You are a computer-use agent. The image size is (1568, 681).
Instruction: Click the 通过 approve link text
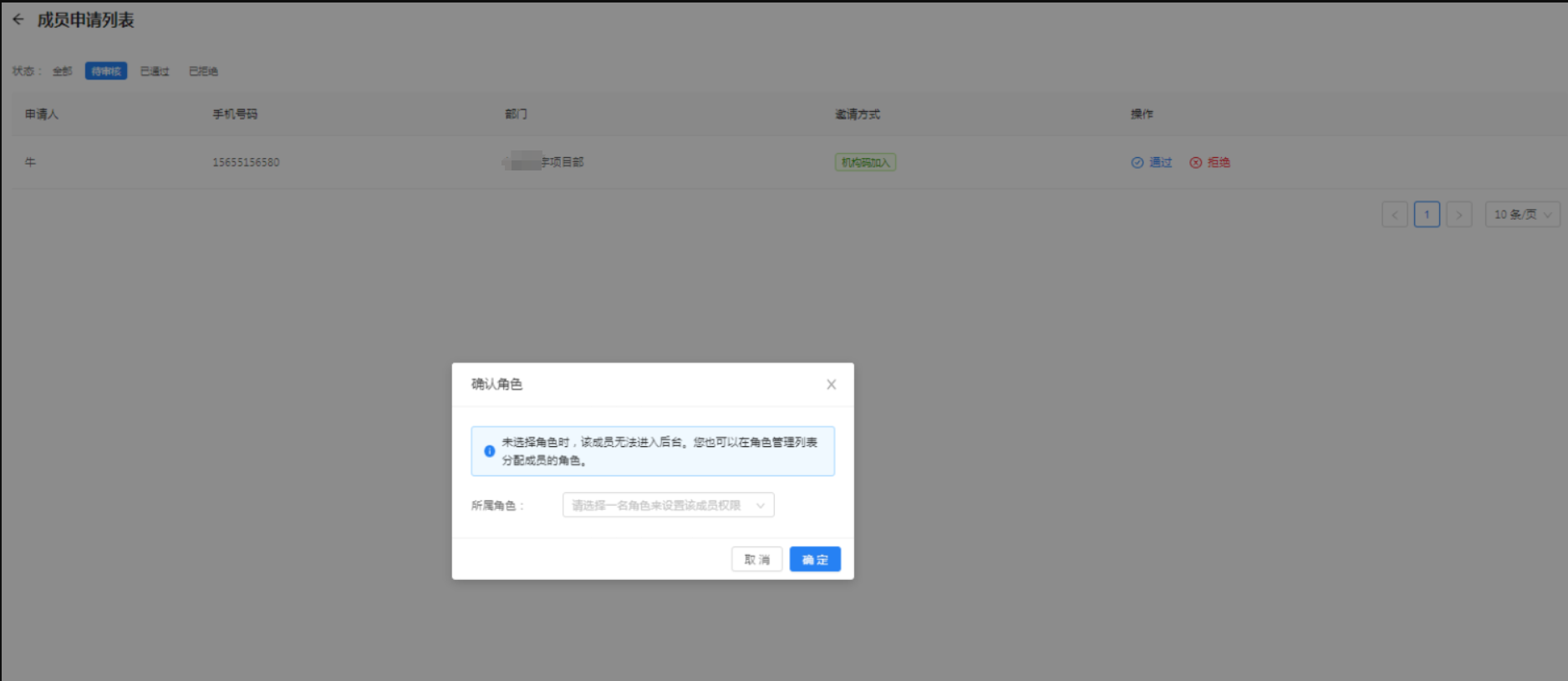point(1160,163)
